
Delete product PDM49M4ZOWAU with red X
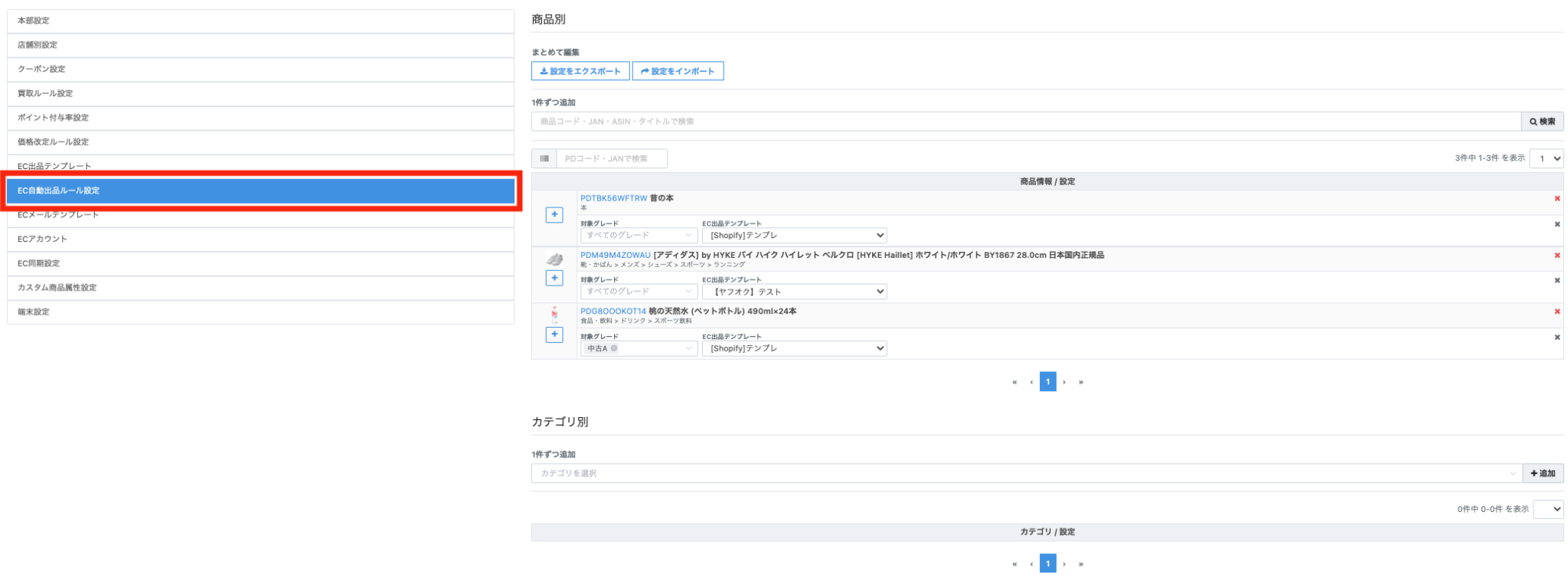click(1557, 256)
